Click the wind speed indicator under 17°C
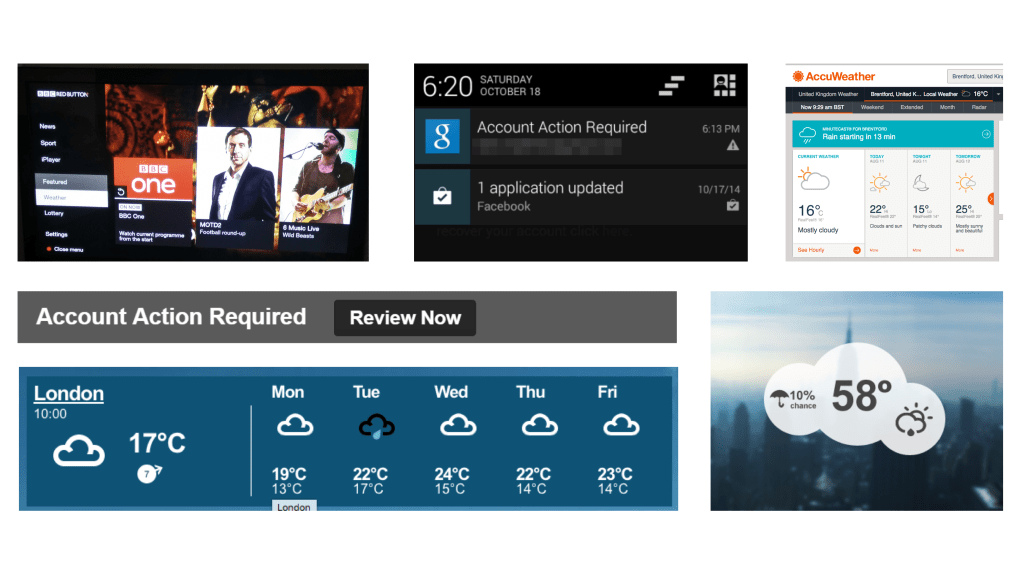 click(148, 474)
